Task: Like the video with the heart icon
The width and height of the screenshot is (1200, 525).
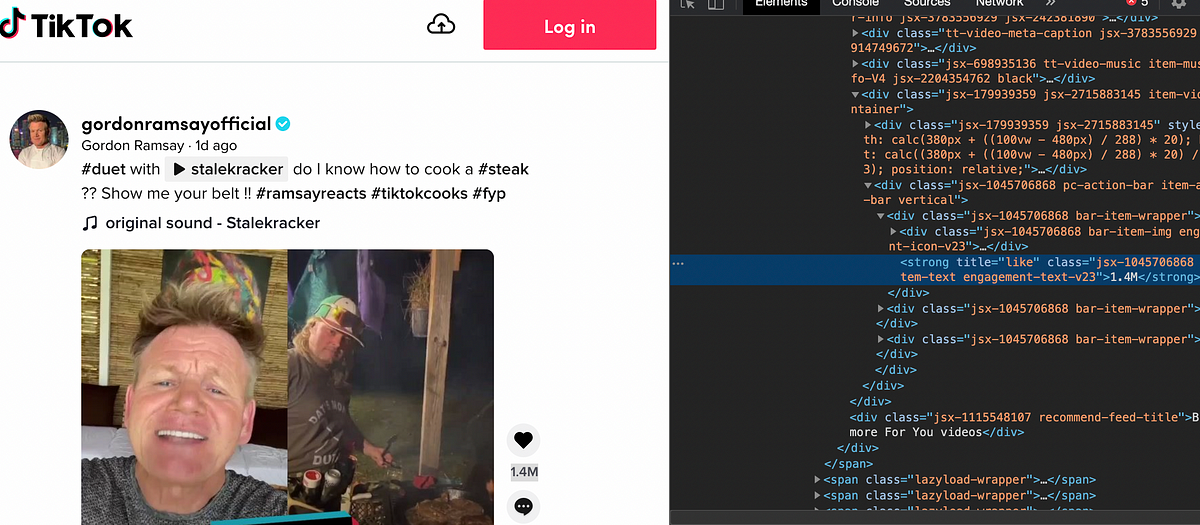Action: (x=523, y=440)
